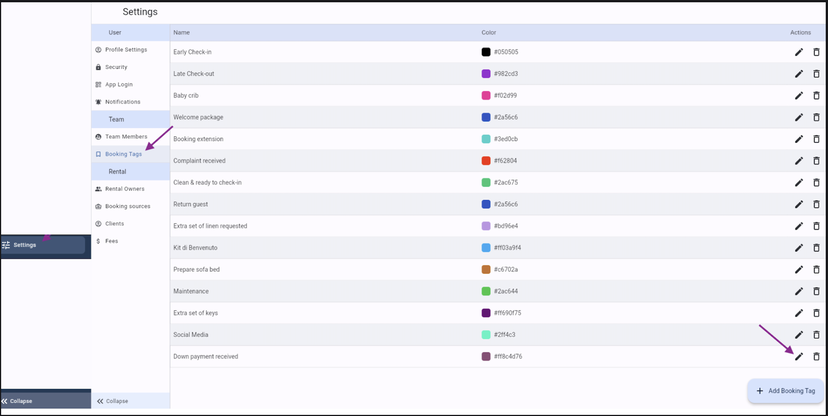Delete the Welcome package tag
828x416 pixels.
[816, 117]
